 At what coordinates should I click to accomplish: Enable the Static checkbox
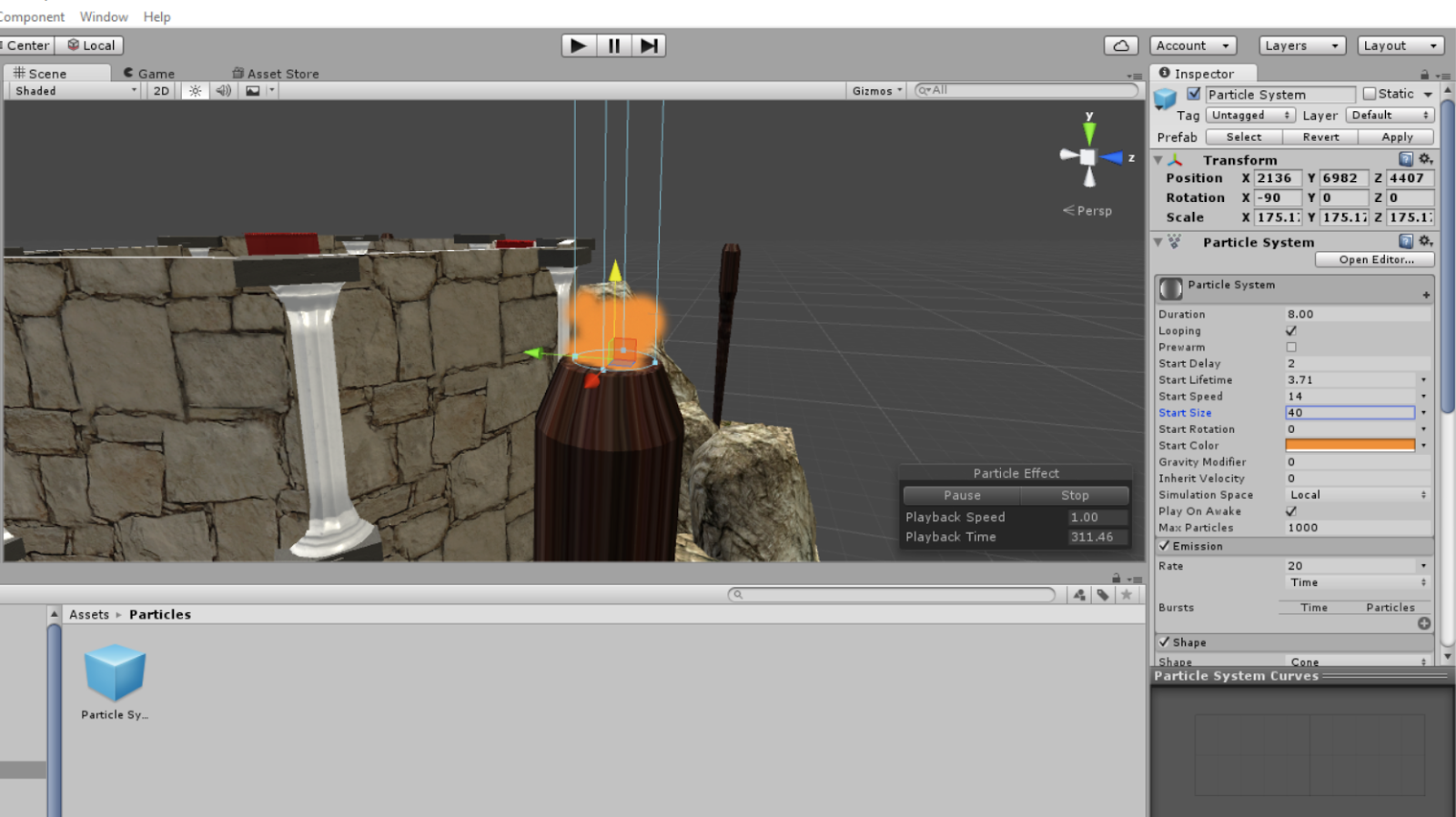pos(1370,94)
